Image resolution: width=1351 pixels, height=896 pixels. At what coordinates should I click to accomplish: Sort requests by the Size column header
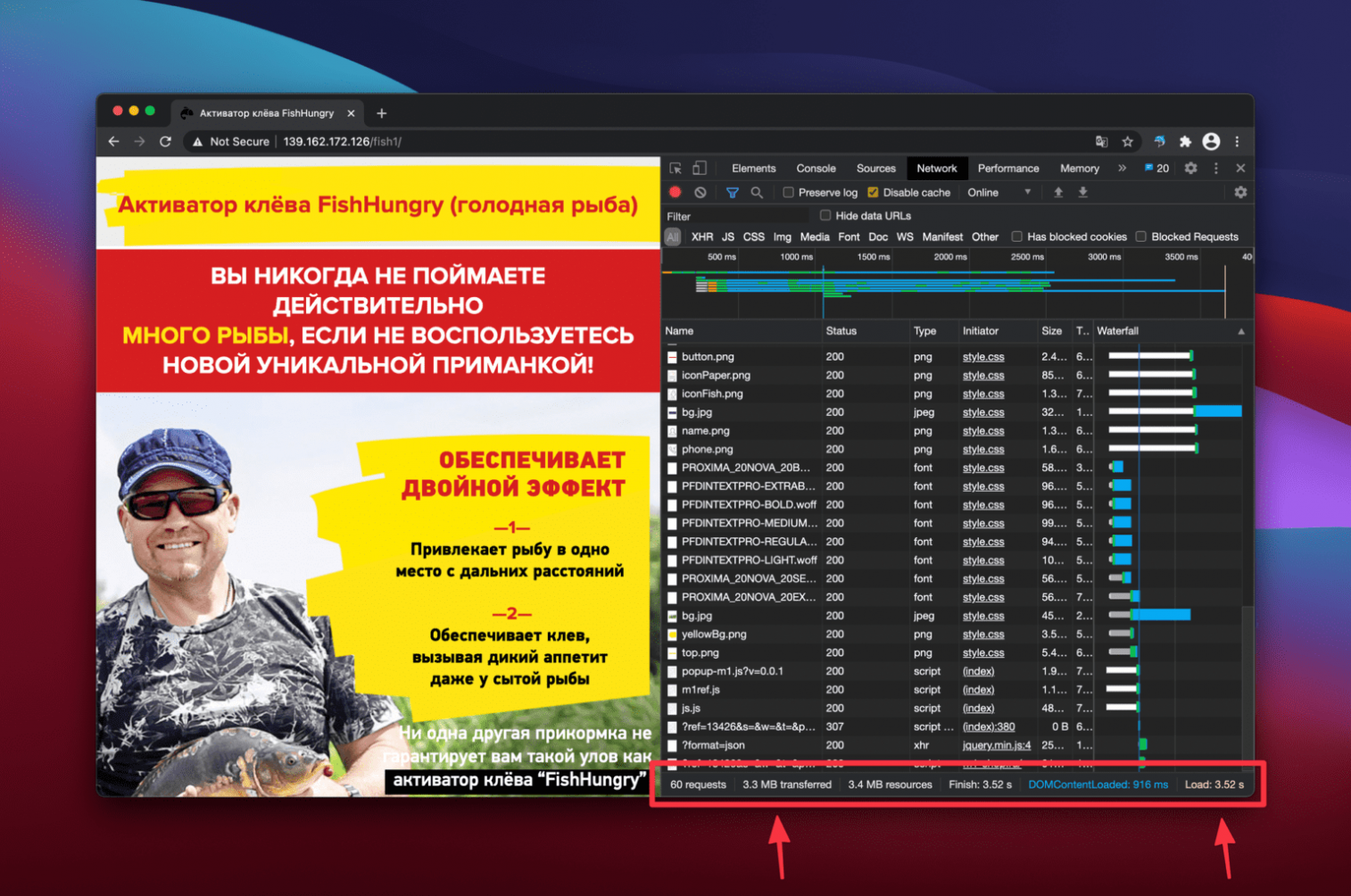[x=1054, y=331]
